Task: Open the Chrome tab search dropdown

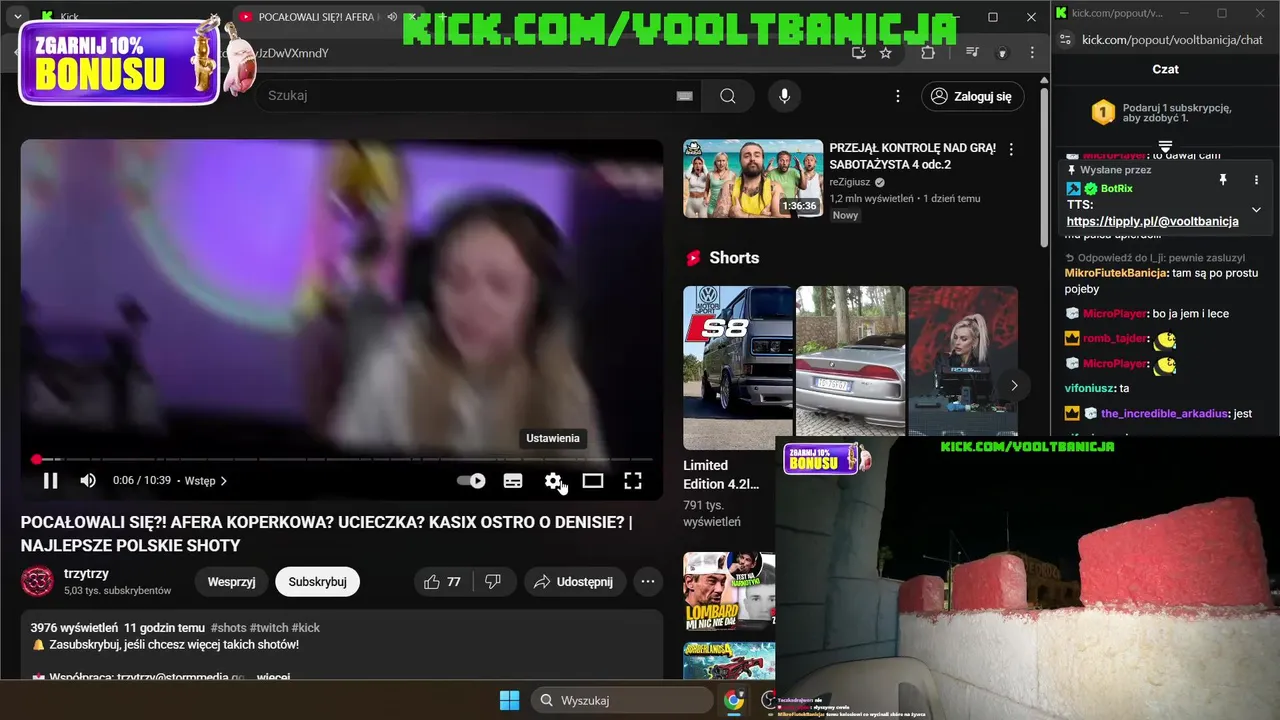Action: coord(18,17)
